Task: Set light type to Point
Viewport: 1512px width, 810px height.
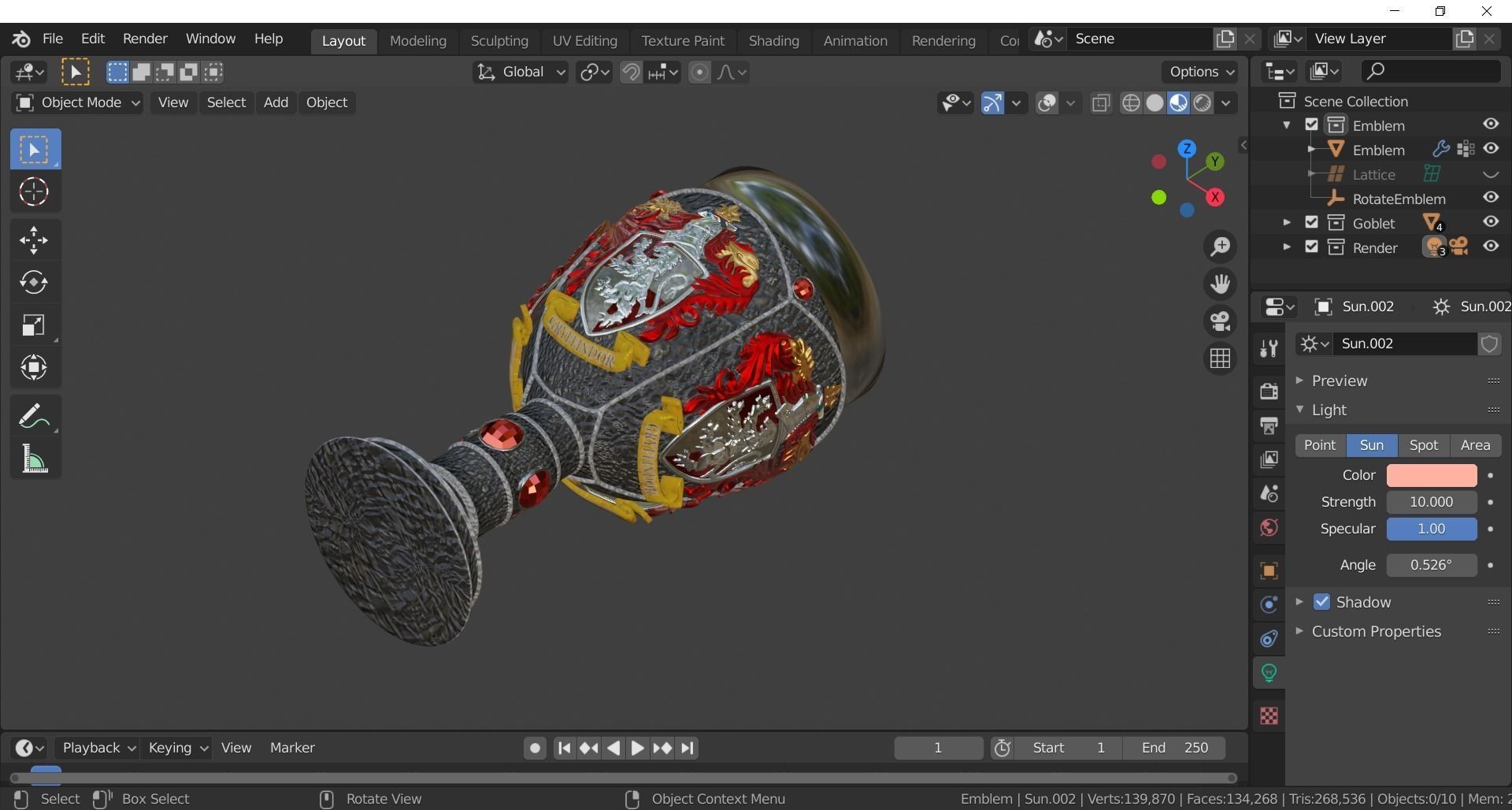Action: 1320,445
